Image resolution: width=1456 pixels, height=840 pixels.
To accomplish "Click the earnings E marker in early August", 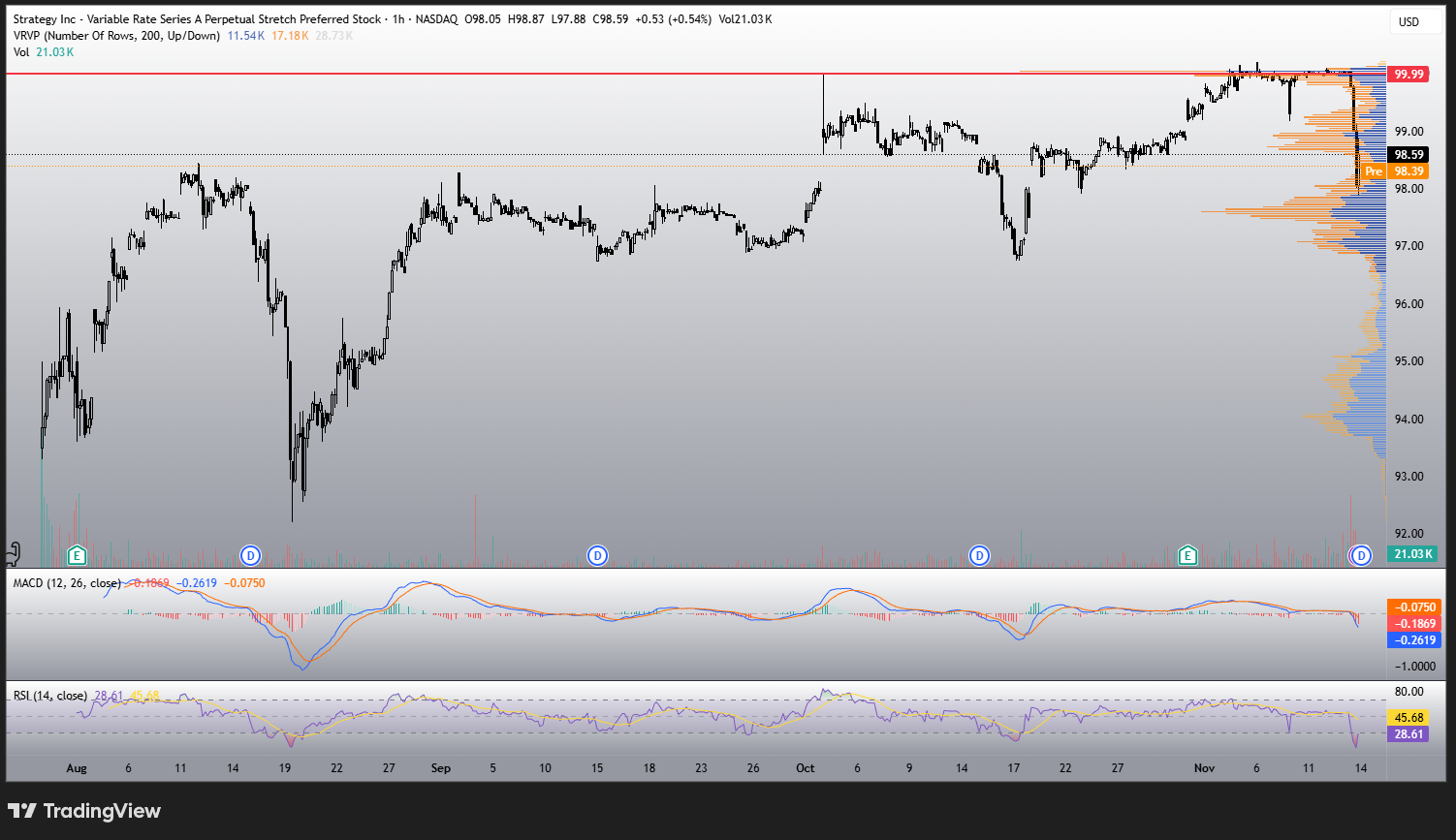I will [x=77, y=555].
